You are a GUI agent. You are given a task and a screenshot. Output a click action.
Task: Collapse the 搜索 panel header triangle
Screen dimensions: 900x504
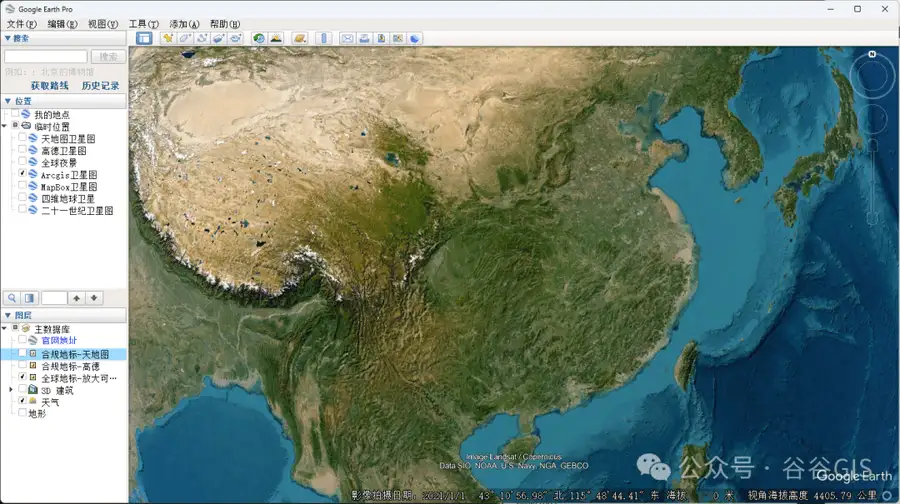(x=7, y=38)
